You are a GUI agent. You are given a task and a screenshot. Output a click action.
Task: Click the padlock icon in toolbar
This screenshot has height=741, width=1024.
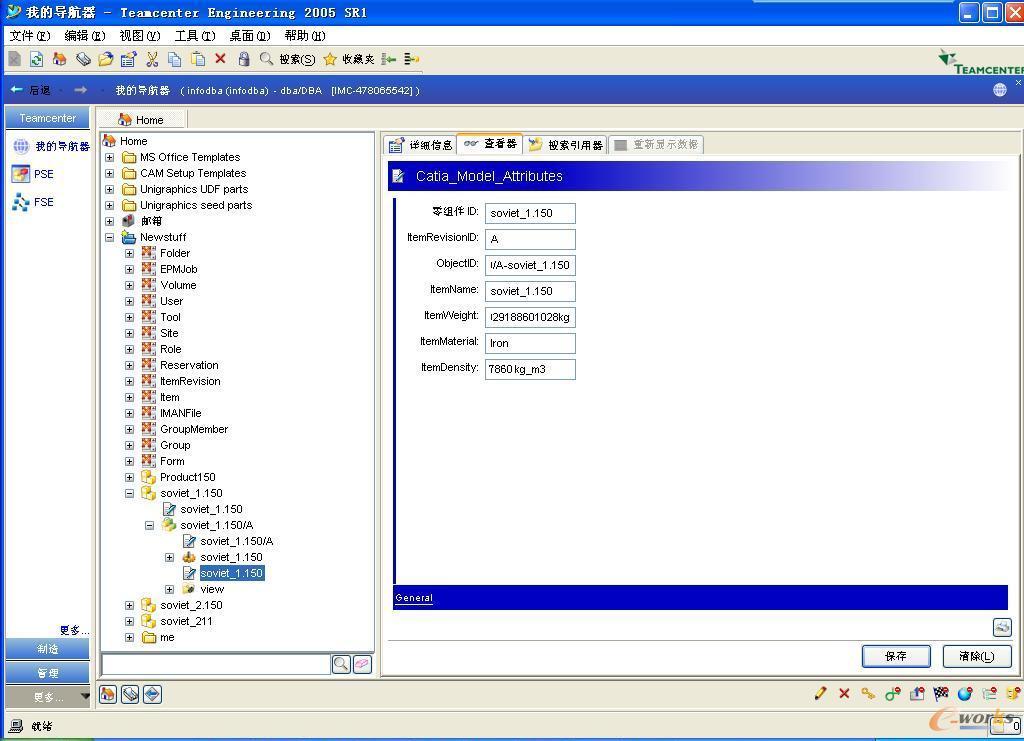(244, 59)
